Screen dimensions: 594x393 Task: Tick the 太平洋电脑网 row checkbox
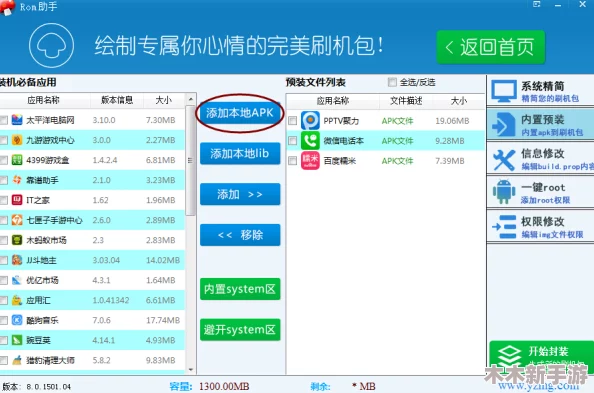coord(4,121)
